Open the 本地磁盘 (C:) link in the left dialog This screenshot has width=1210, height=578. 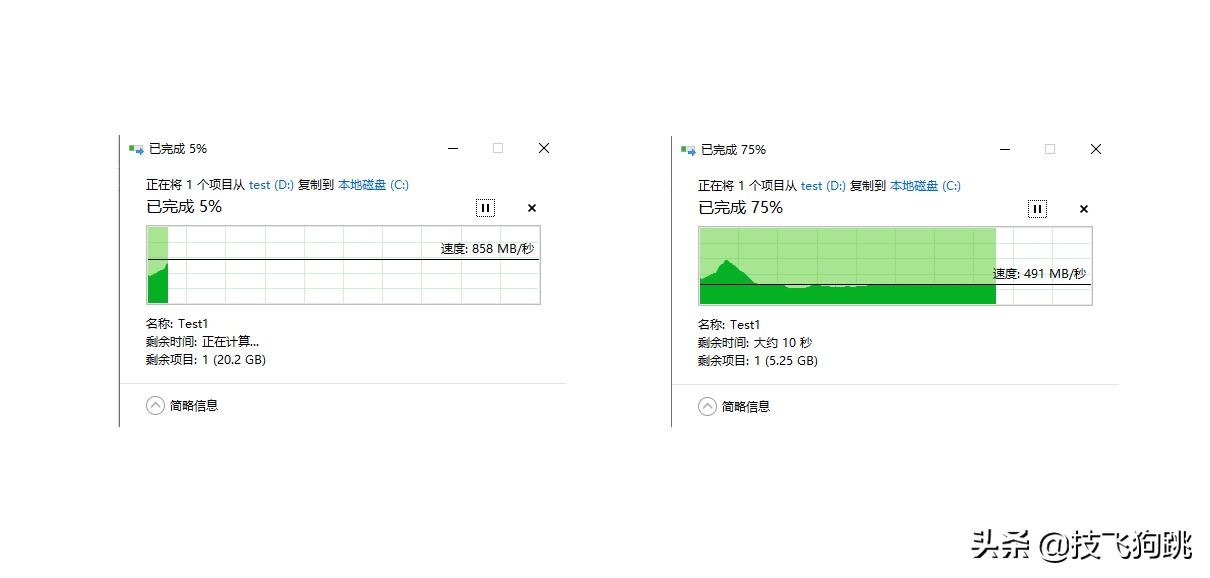[371, 185]
